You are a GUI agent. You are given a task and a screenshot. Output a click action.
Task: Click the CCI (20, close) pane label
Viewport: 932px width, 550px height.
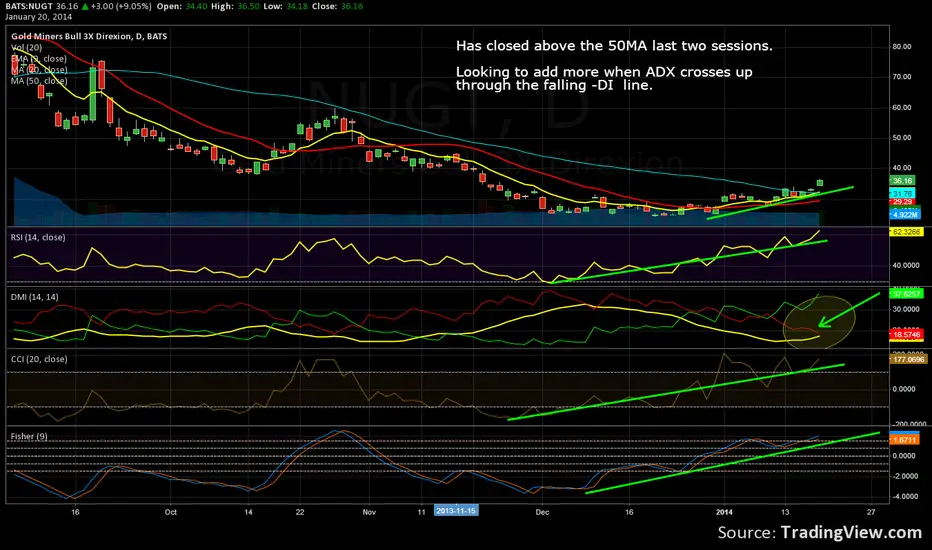(39, 359)
